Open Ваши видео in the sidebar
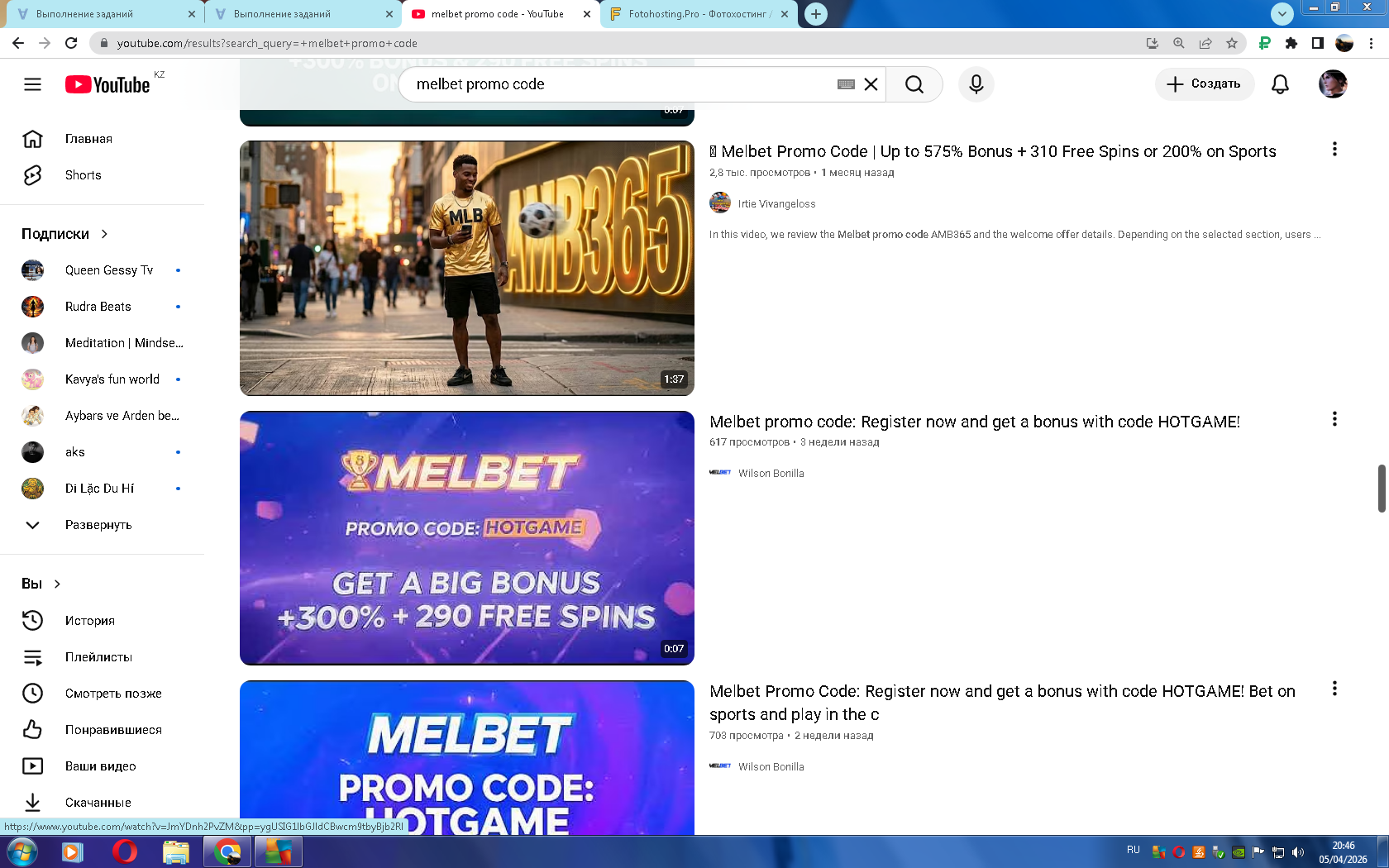Image resolution: width=1389 pixels, height=868 pixels. (102, 766)
